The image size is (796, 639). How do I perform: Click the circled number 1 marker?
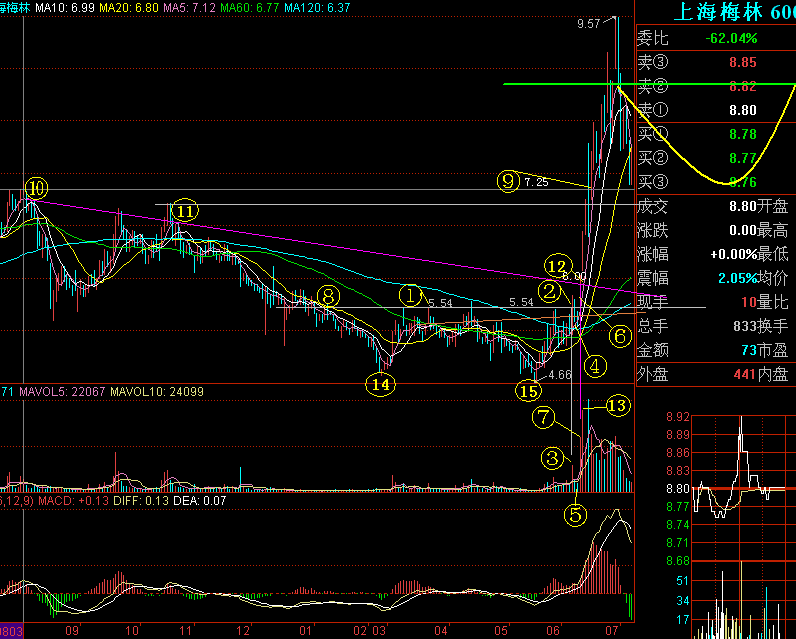tap(410, 295)
